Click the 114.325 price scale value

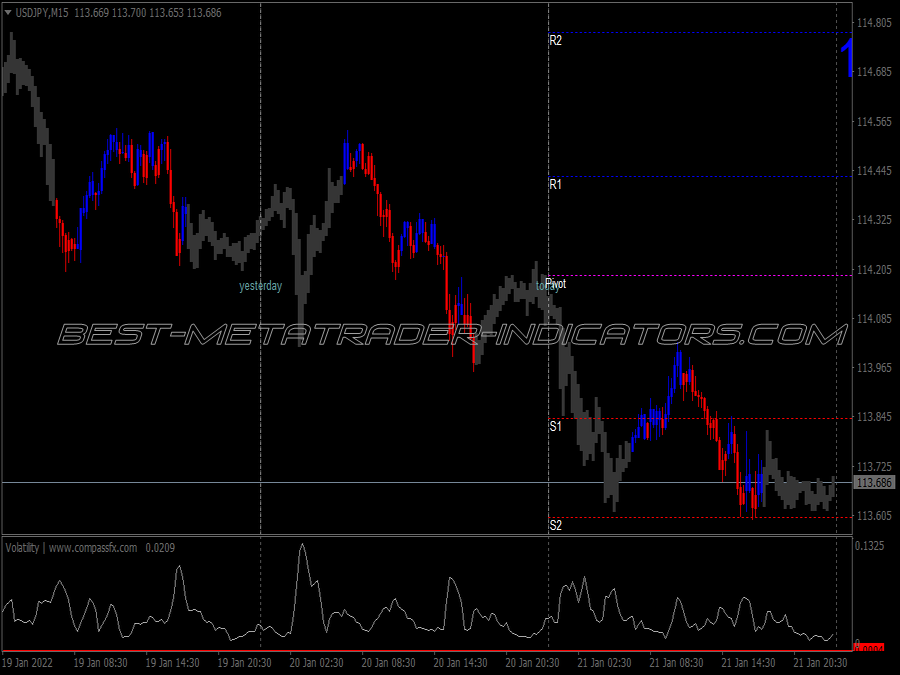(x=874, y=220)
